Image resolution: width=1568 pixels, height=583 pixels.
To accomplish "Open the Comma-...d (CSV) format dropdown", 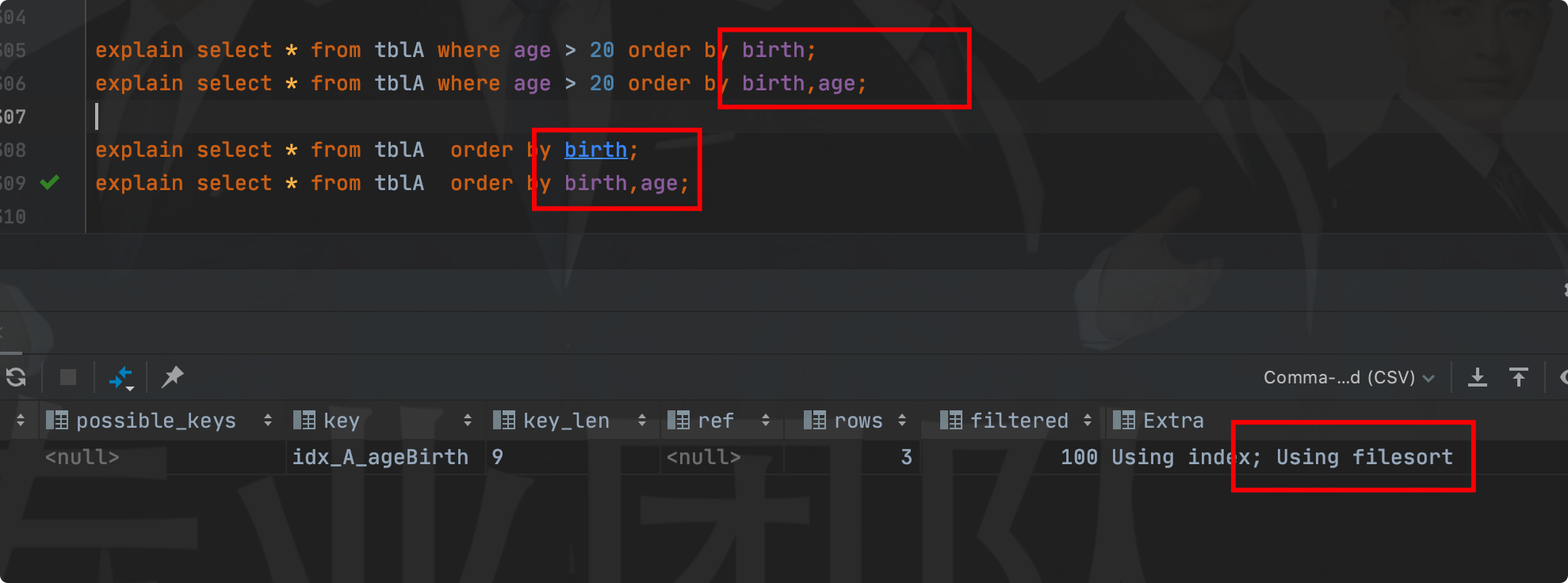I will [x=1348, y=378].
